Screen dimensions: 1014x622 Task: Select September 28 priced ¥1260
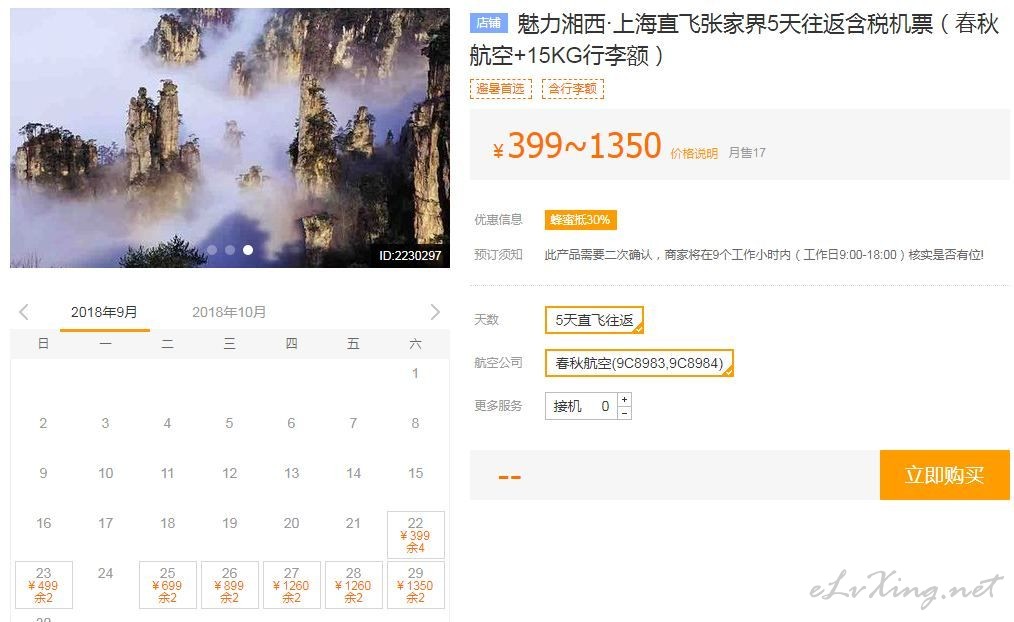click(x=354, y=585)
